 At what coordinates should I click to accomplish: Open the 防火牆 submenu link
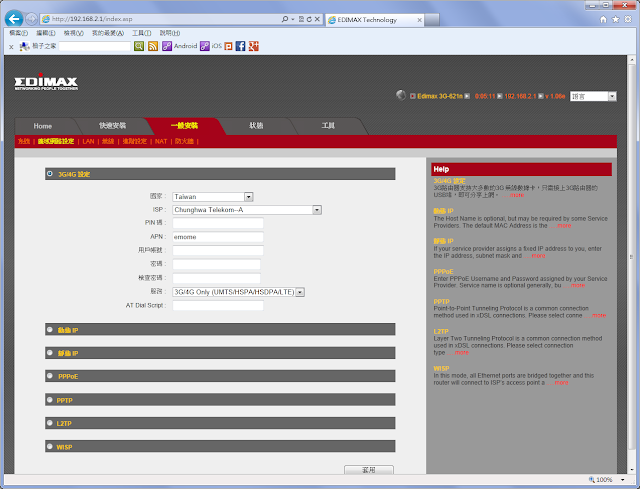(184, 141)
